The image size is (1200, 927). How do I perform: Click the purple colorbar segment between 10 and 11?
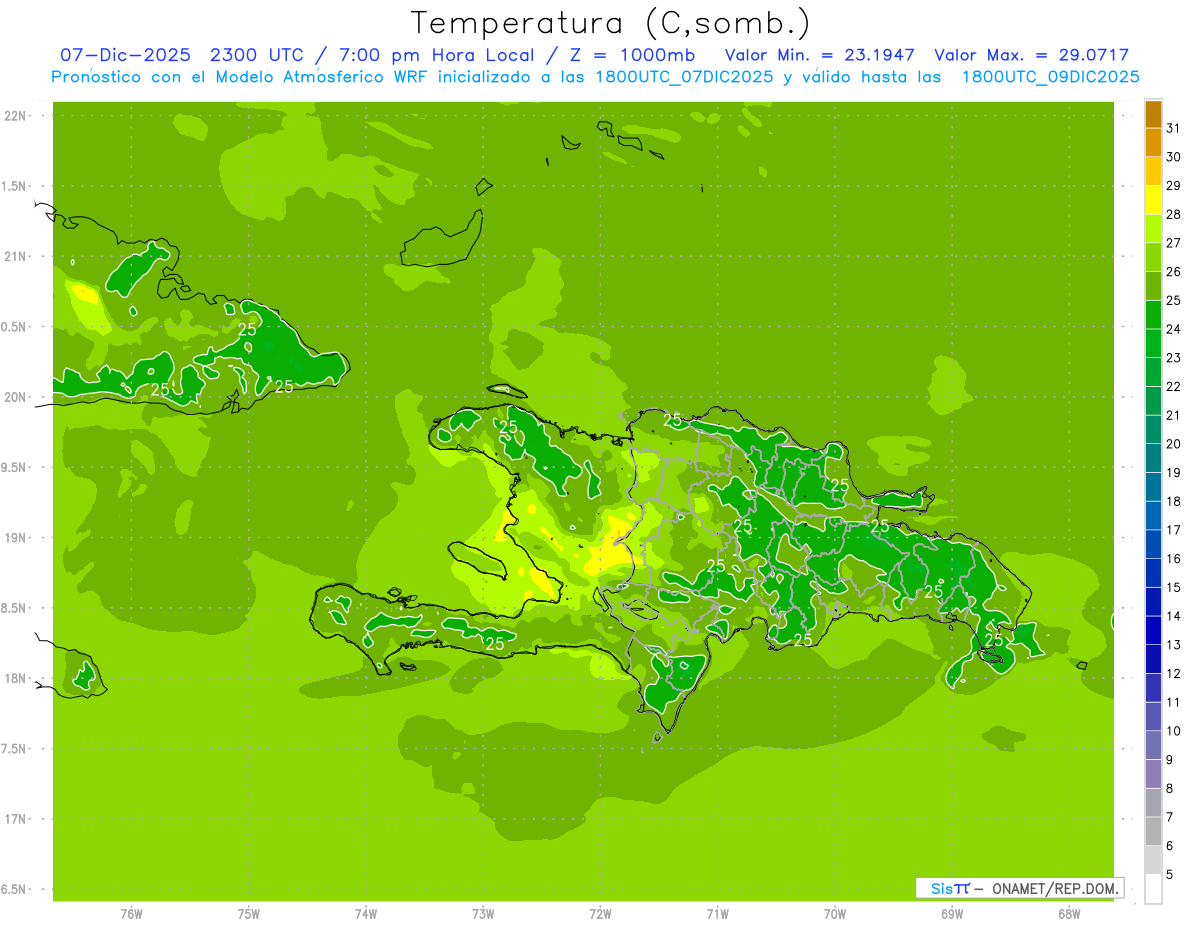pyautogui.click(x=1153, y=717)
